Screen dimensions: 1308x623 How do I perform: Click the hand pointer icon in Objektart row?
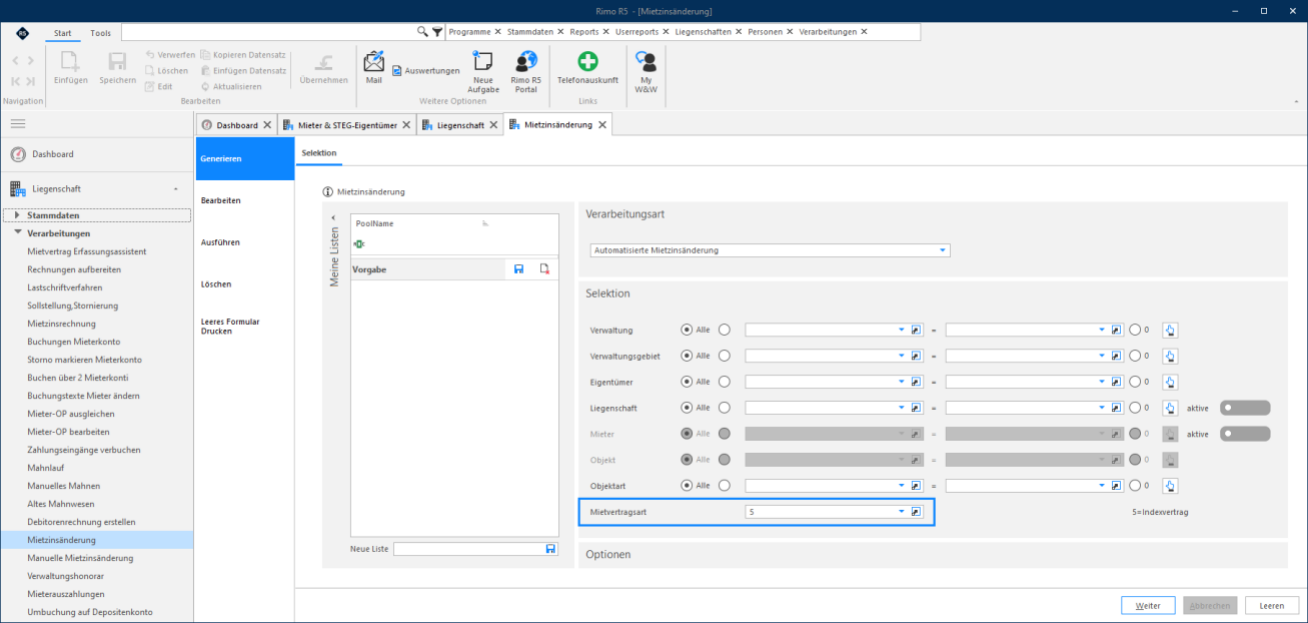[x=1170, y=486]
